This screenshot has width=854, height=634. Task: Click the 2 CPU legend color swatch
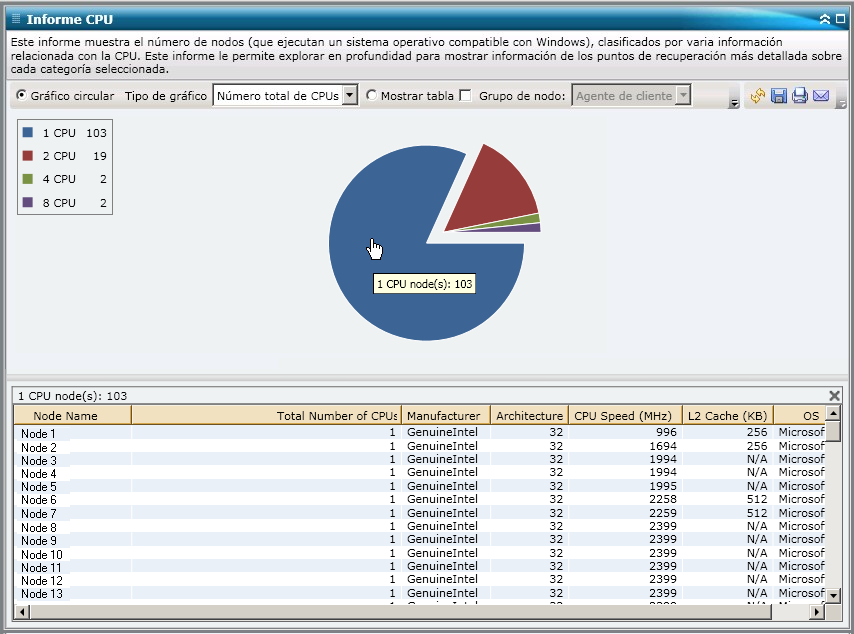(27, 156)
